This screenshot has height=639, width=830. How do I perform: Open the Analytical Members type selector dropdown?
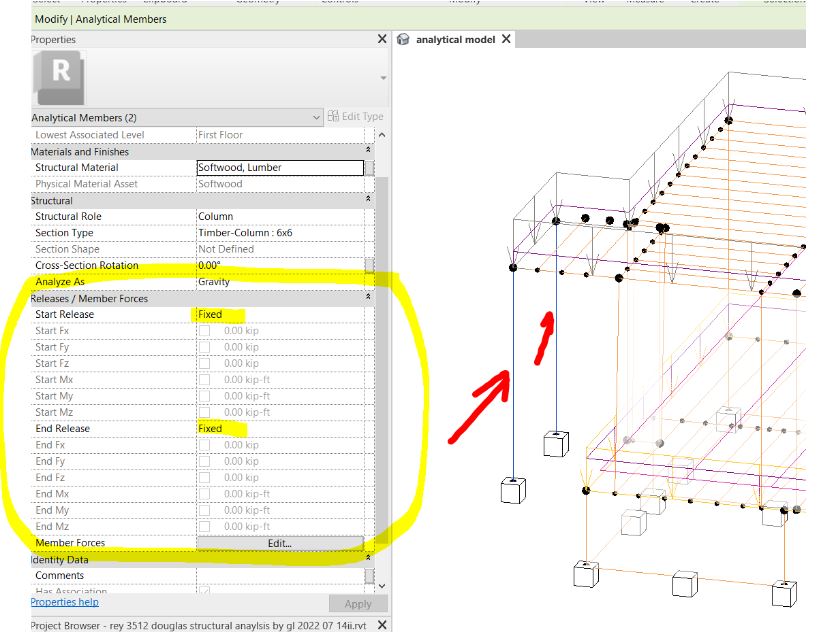coord(315,117)
